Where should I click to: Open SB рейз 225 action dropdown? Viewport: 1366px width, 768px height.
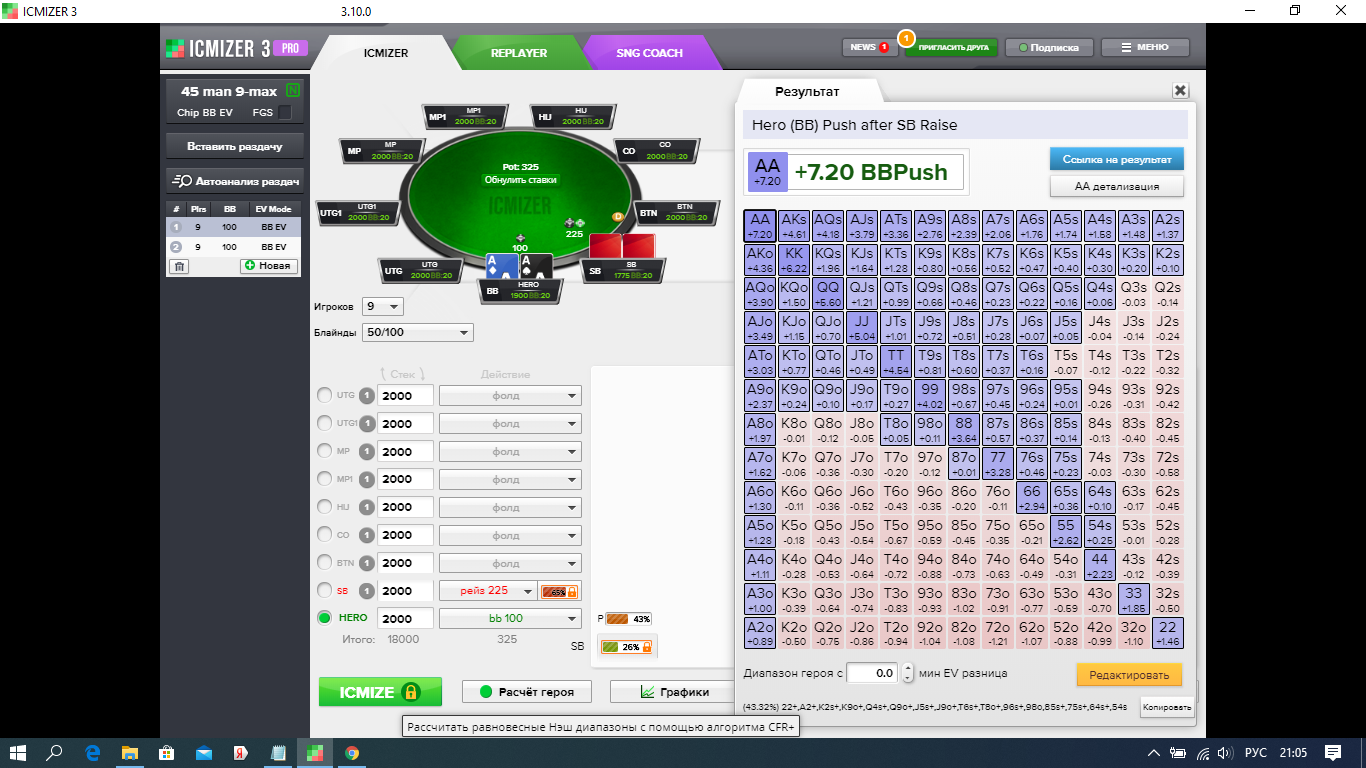pyautogui.click(x=488, y=591)
